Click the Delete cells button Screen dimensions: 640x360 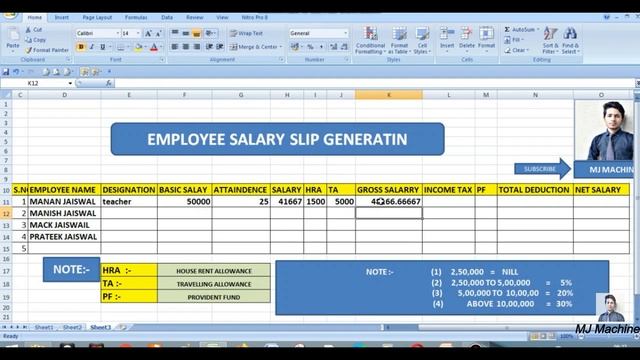(467, 39)
